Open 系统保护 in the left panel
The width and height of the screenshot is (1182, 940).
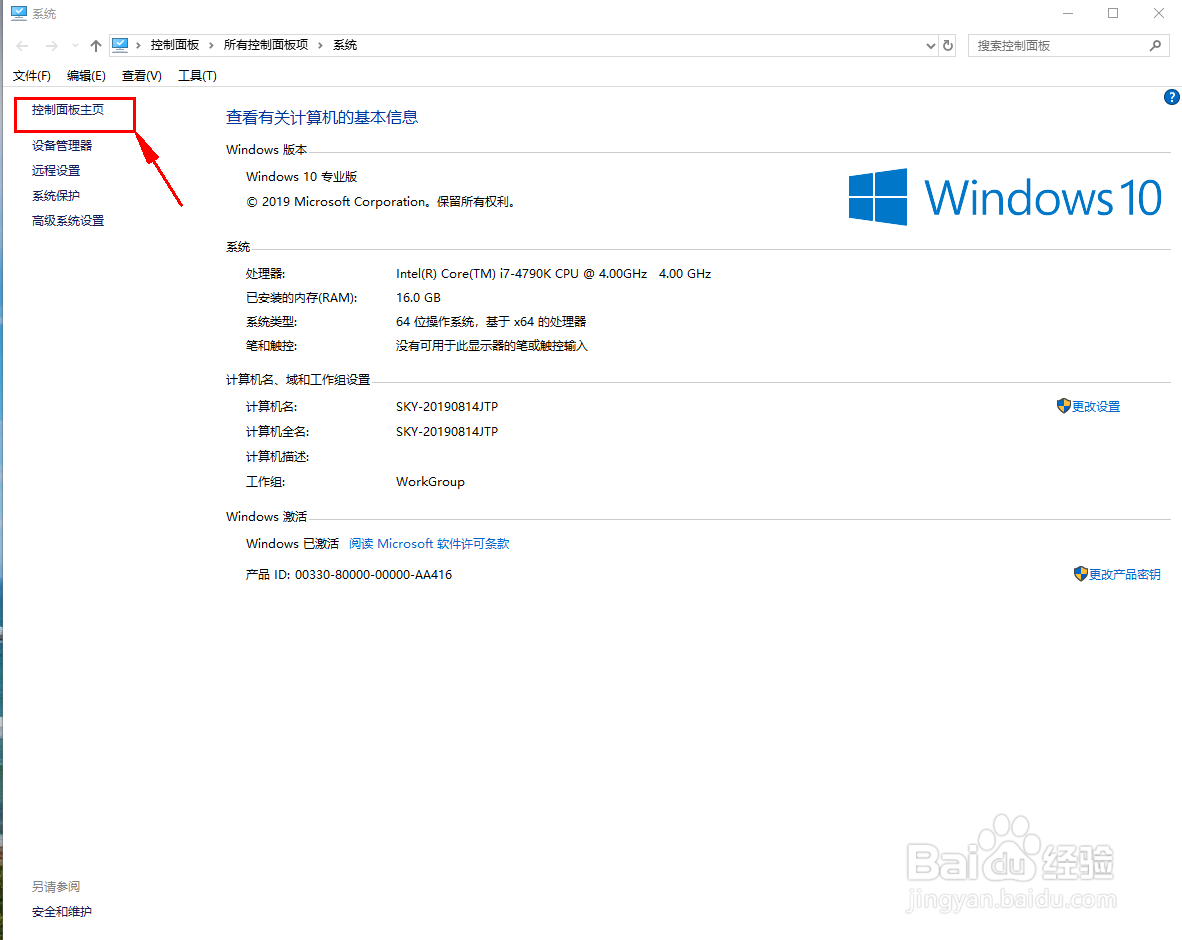[x=56, y=195]
